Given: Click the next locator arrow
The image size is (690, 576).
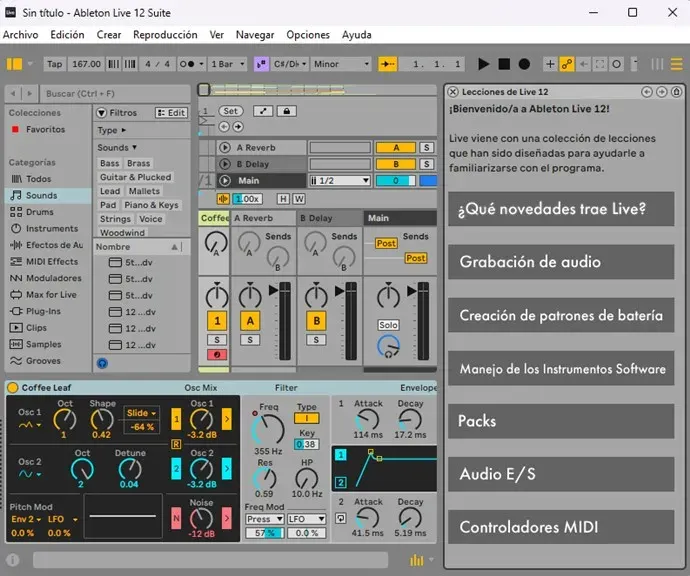Looking at the screenshot, I should 238,127.
